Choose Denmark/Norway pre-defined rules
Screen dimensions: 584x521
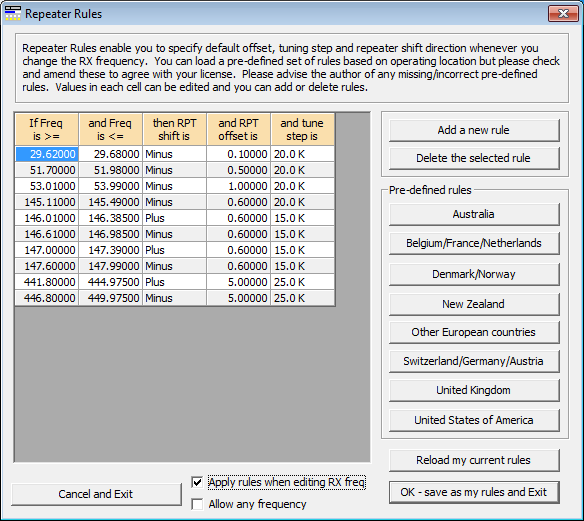[474, 274]
